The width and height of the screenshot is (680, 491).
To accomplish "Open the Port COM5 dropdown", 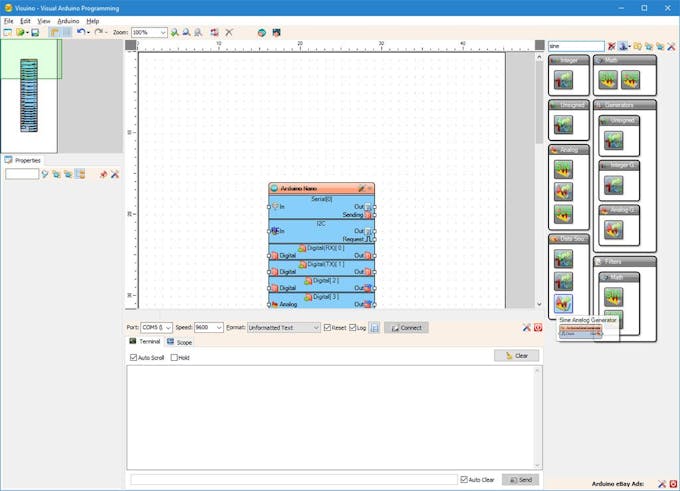I will [168, 327].
